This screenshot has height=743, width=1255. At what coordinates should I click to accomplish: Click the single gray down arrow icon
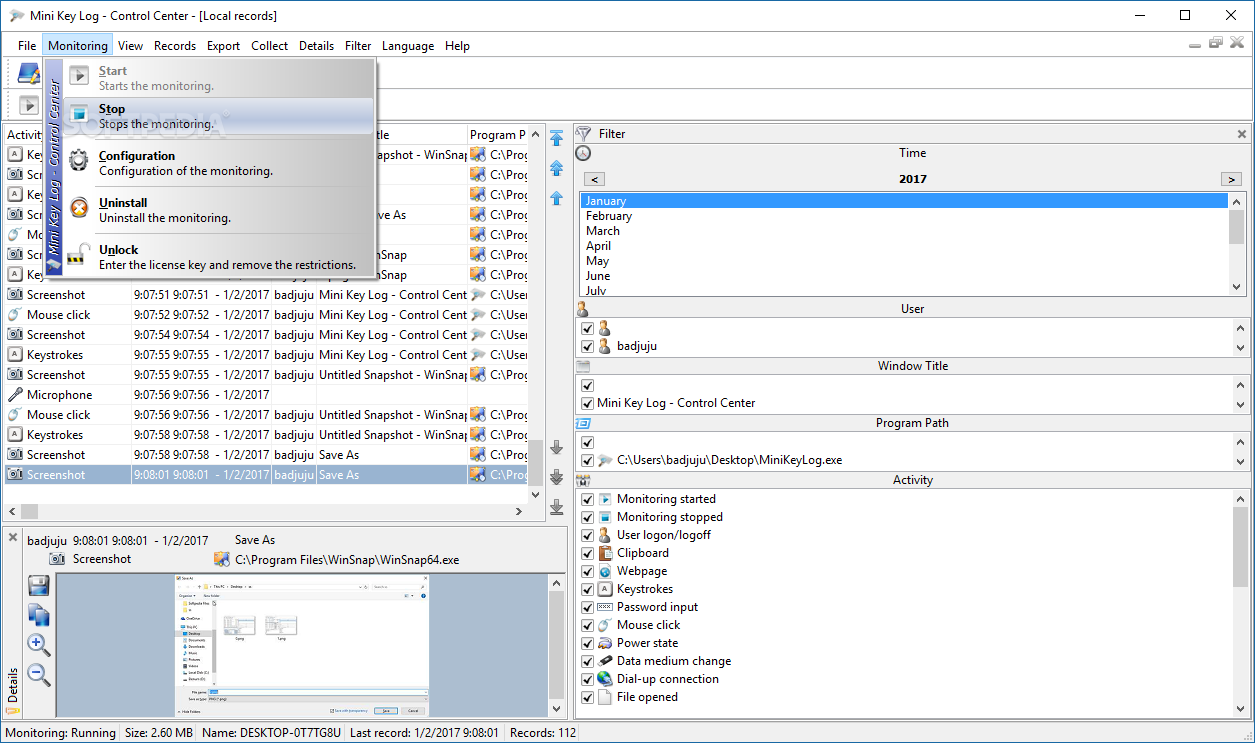point(557,448)
